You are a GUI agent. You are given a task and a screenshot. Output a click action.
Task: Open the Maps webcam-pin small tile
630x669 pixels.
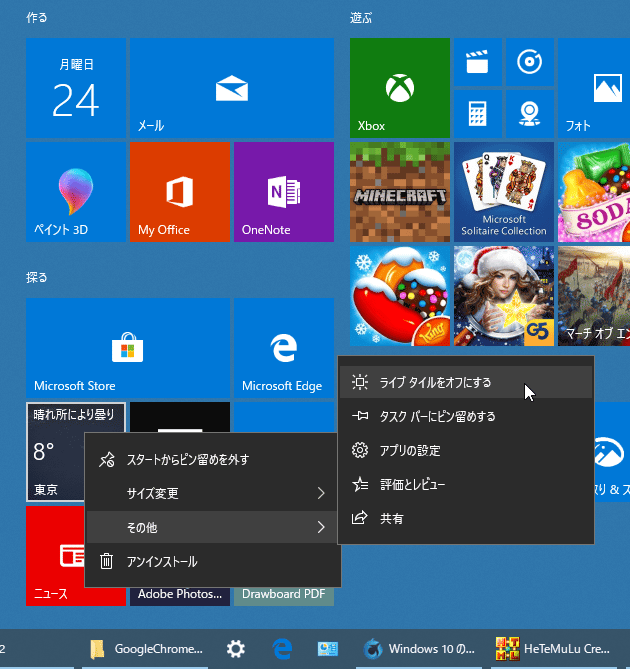[x=530, y=114]
